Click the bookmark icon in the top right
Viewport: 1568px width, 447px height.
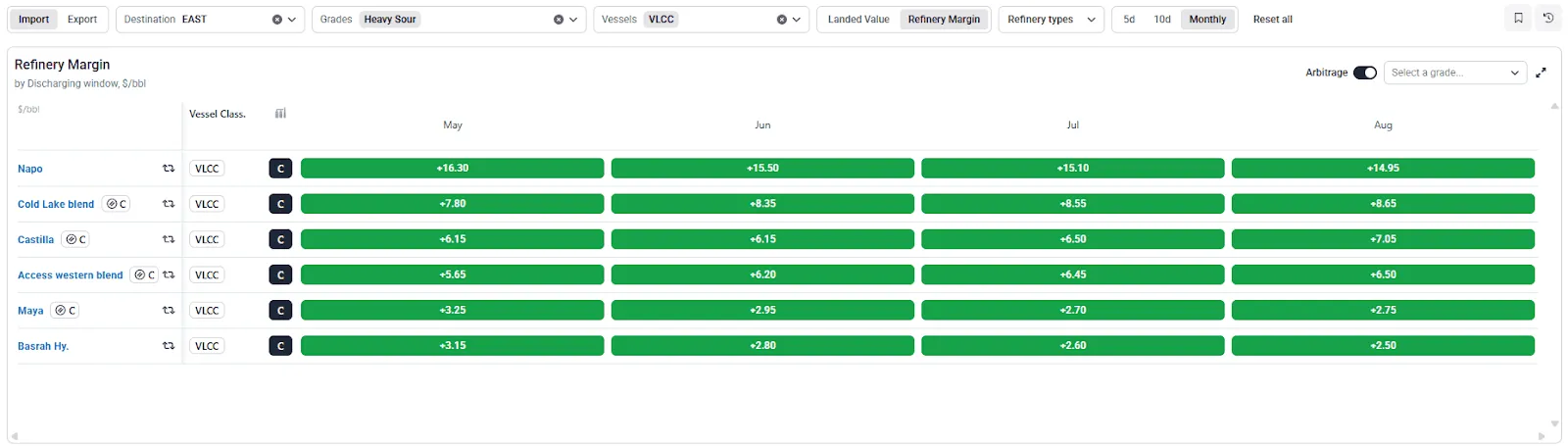(x=1518, y=19)
